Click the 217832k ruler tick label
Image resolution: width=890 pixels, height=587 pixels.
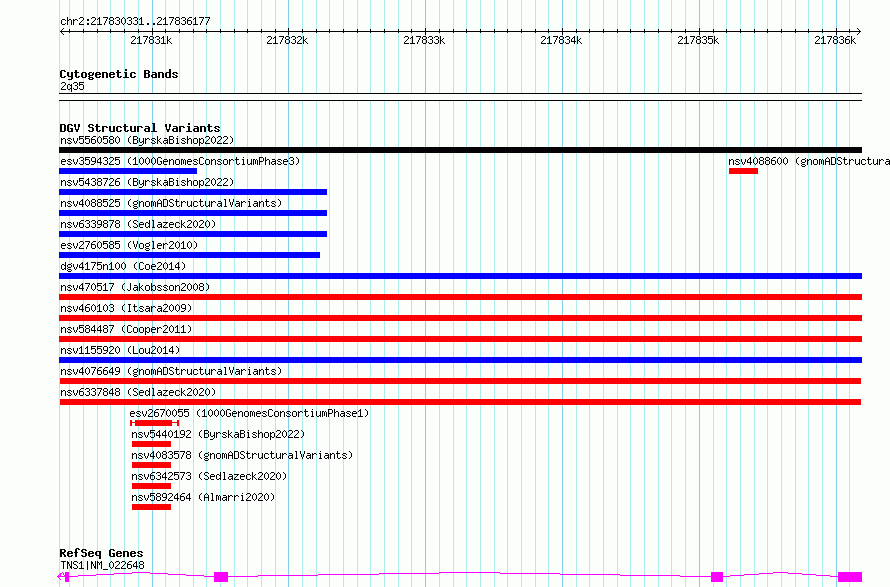(287, 40)
